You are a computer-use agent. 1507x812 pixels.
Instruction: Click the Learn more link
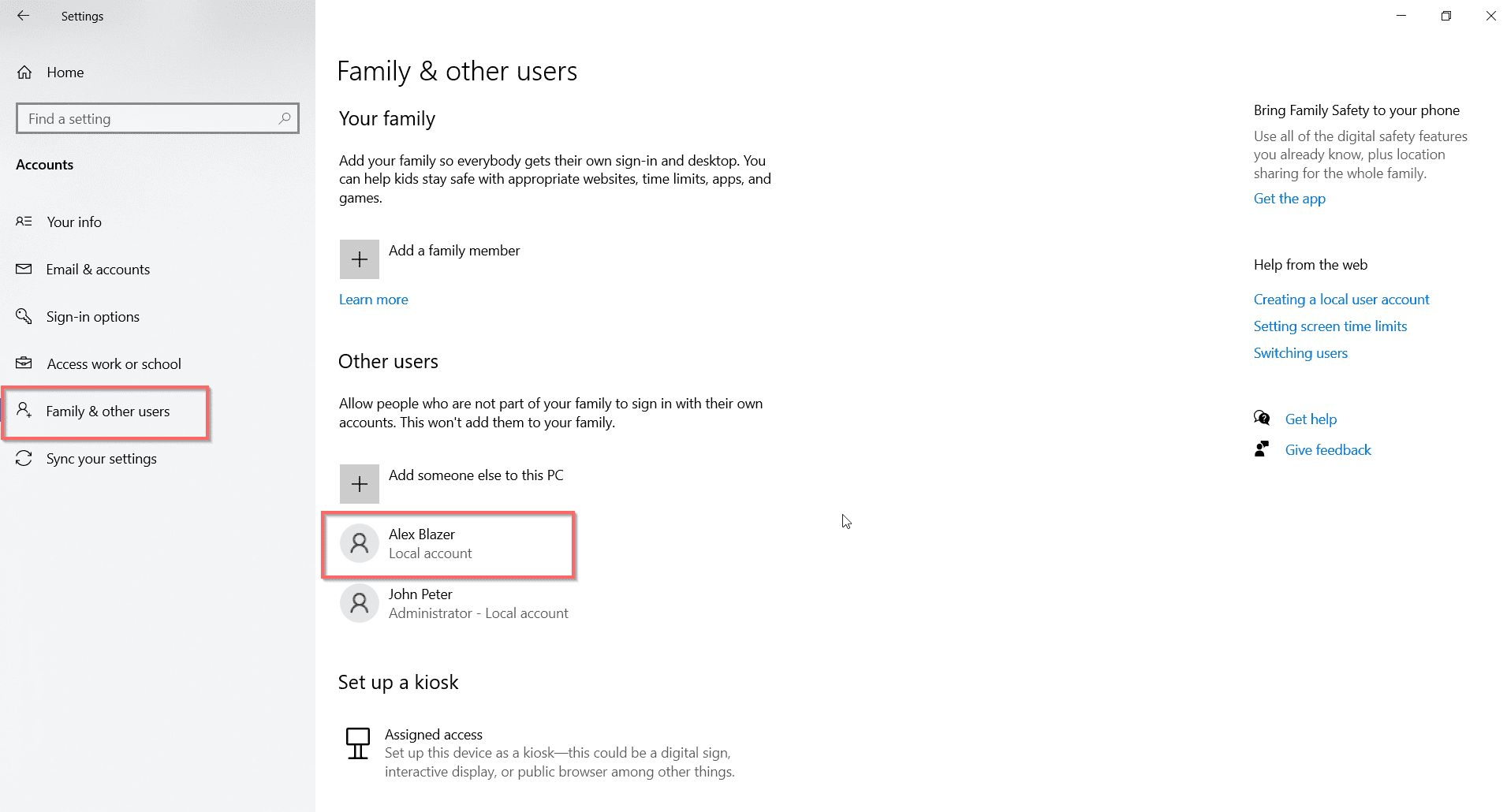coord(373,300)
